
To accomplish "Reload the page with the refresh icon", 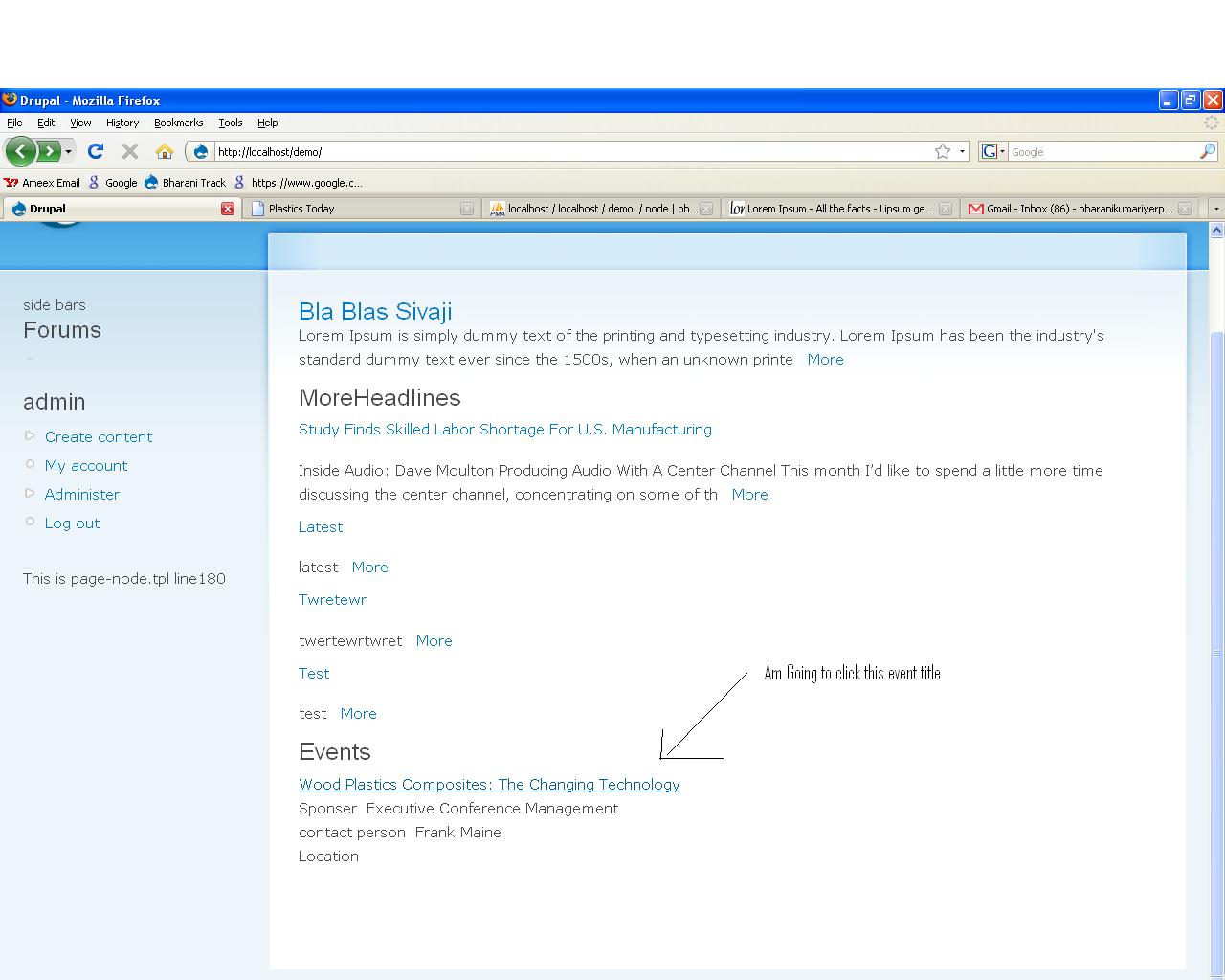I will click(95, 151).
